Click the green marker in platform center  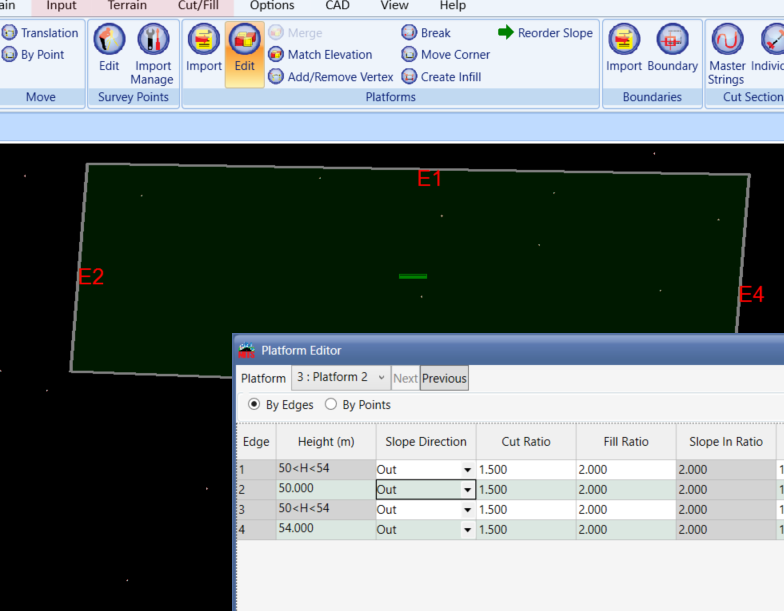413,276
